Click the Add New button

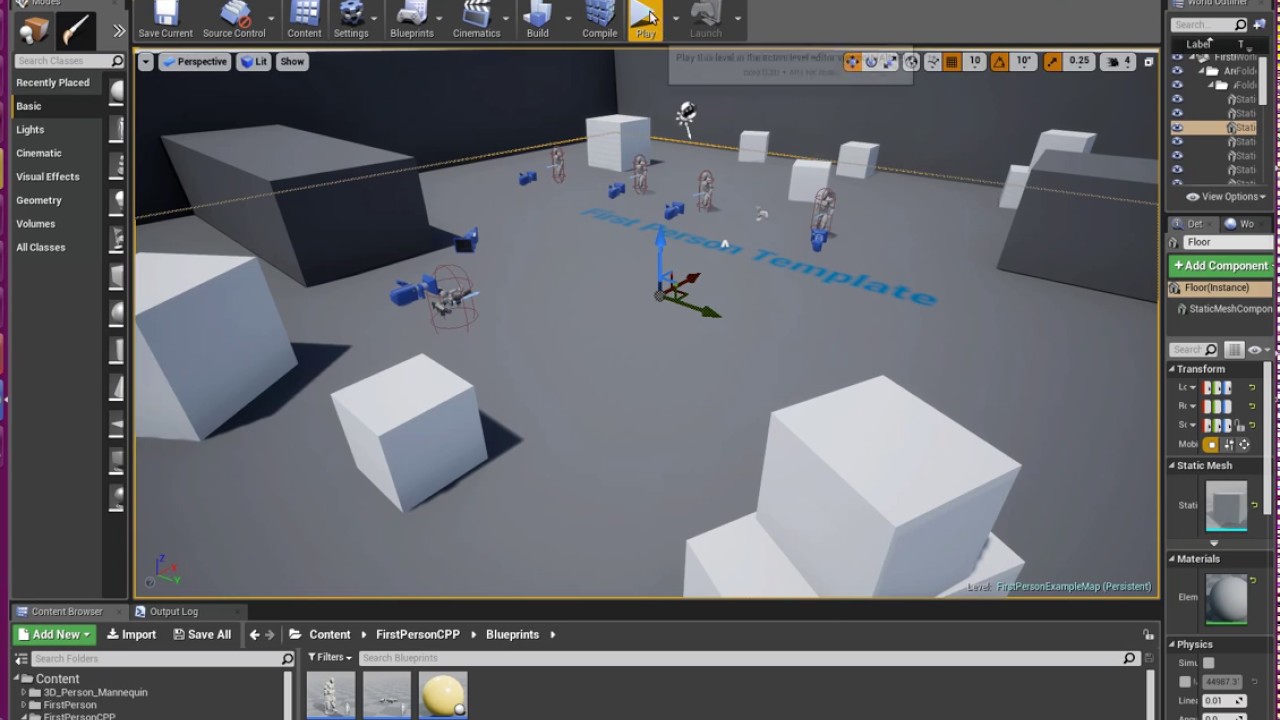click(x=55, y=634)
